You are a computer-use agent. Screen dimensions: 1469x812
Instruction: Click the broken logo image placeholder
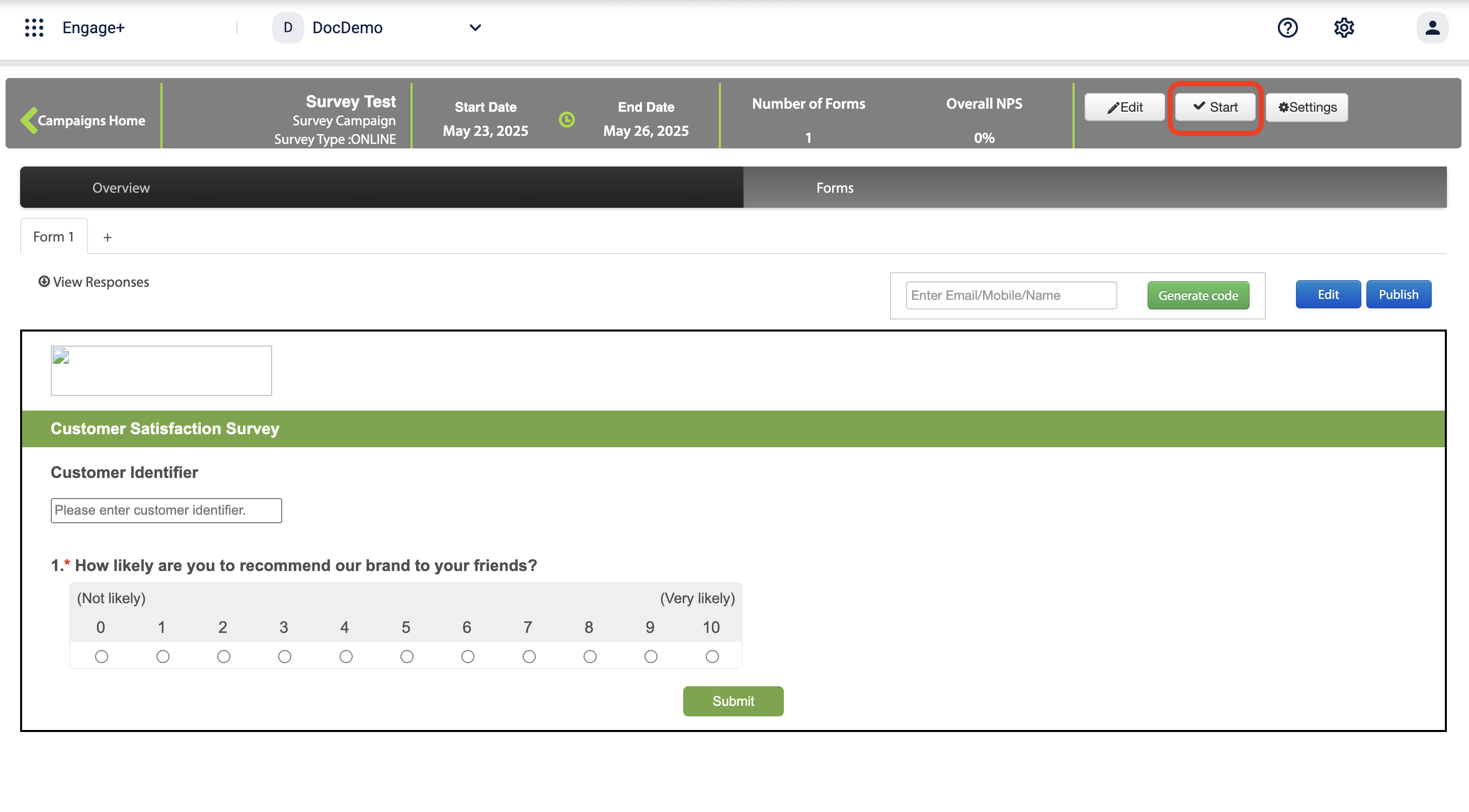(x=161, y=371)
